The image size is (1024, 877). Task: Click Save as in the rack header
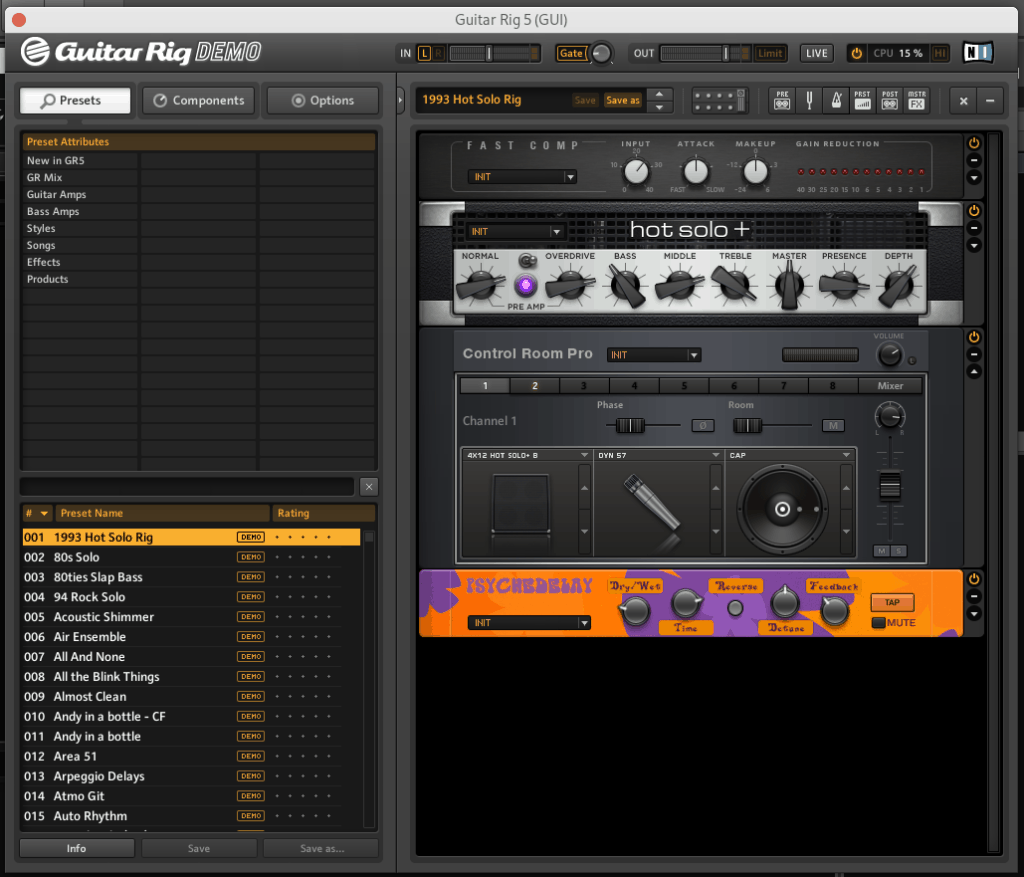point(622,100)
